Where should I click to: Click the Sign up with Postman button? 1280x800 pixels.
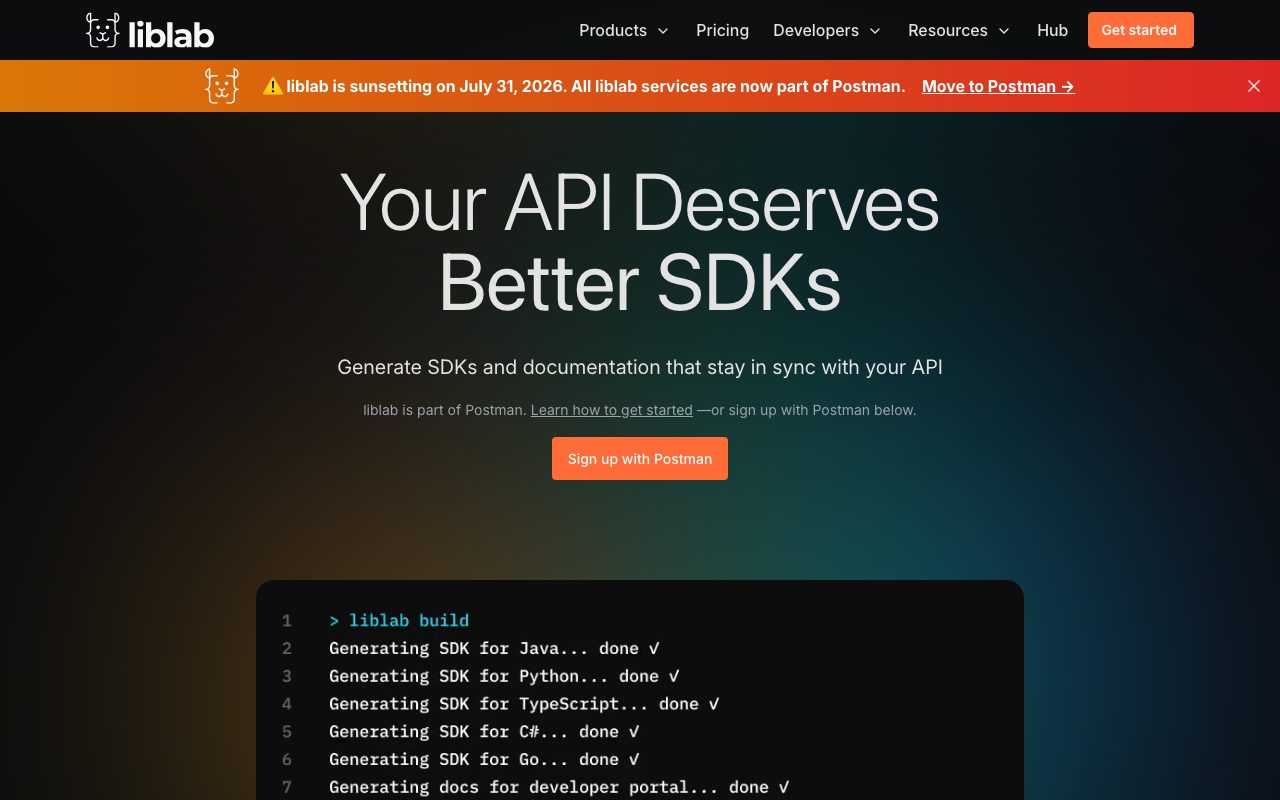(640, 459)
